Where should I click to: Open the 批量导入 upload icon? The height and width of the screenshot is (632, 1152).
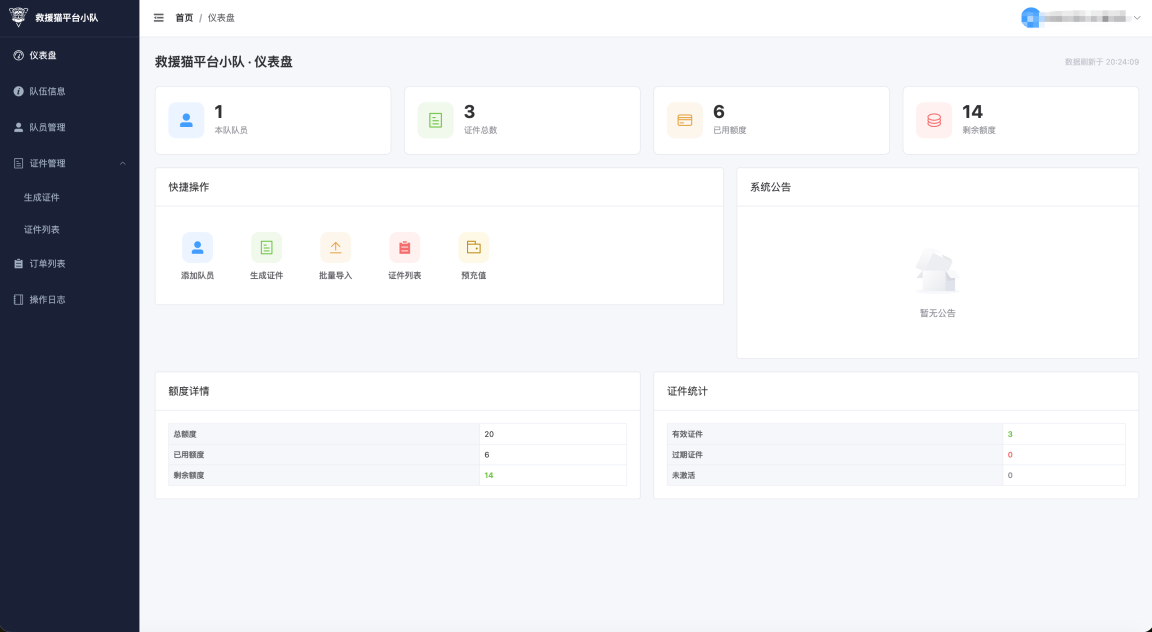point(335,247)
